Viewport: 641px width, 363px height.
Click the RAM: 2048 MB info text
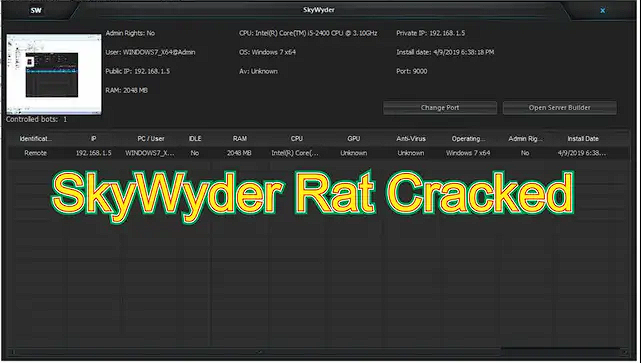pos(126,90)
